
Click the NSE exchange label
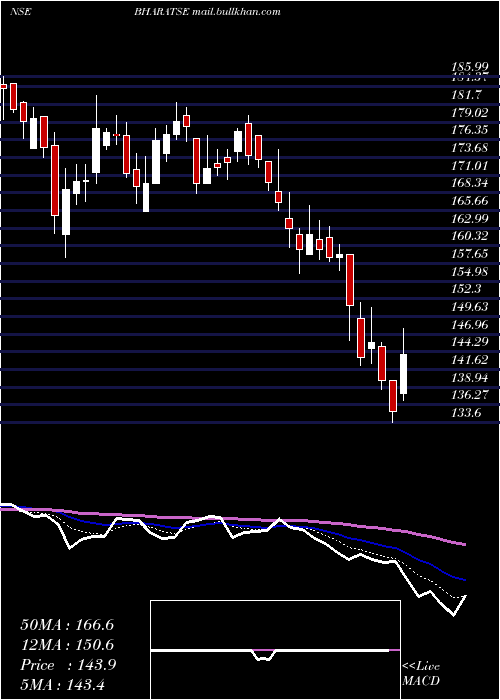20,12
